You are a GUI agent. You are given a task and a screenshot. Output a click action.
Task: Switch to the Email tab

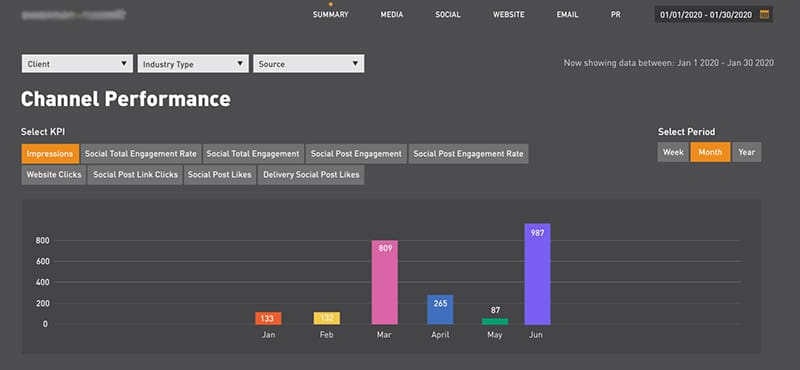(567, 15)
